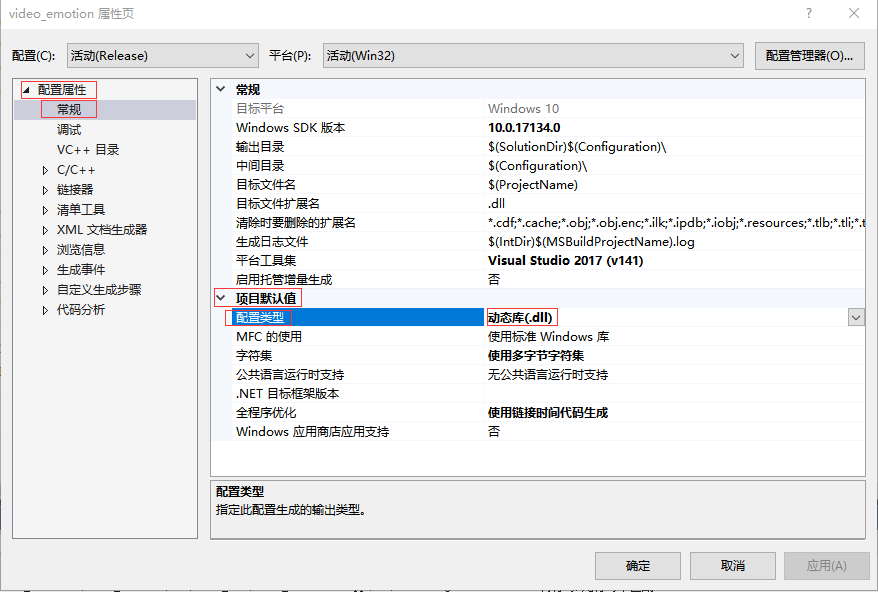Image resolution: width=878 pixels, height=592 pixels.
Task: Close the video_emotion 属性页 dialog
Action: 853,13
